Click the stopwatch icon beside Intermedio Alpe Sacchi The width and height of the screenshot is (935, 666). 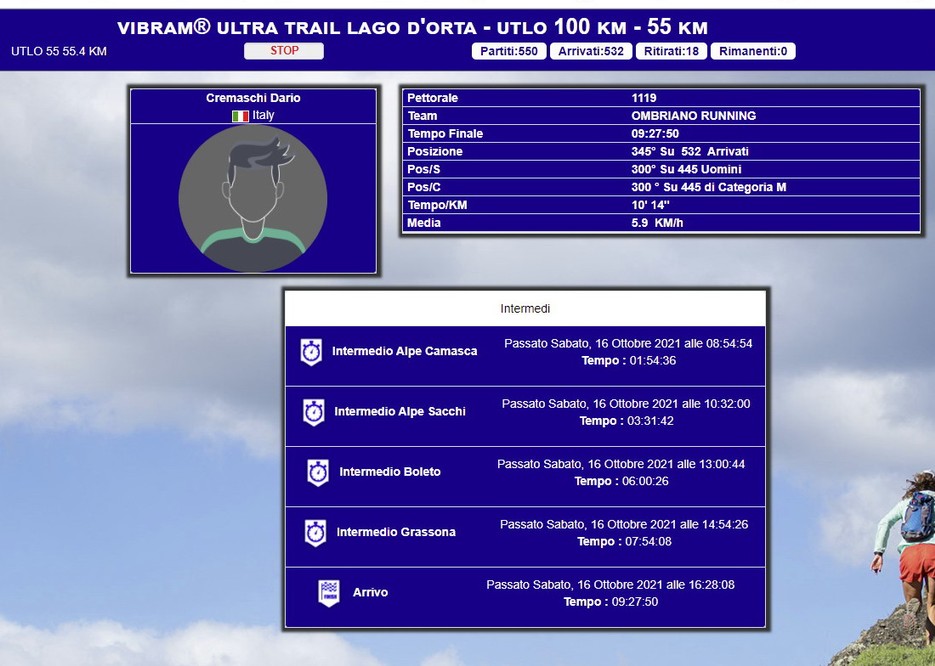coord(314,412)
